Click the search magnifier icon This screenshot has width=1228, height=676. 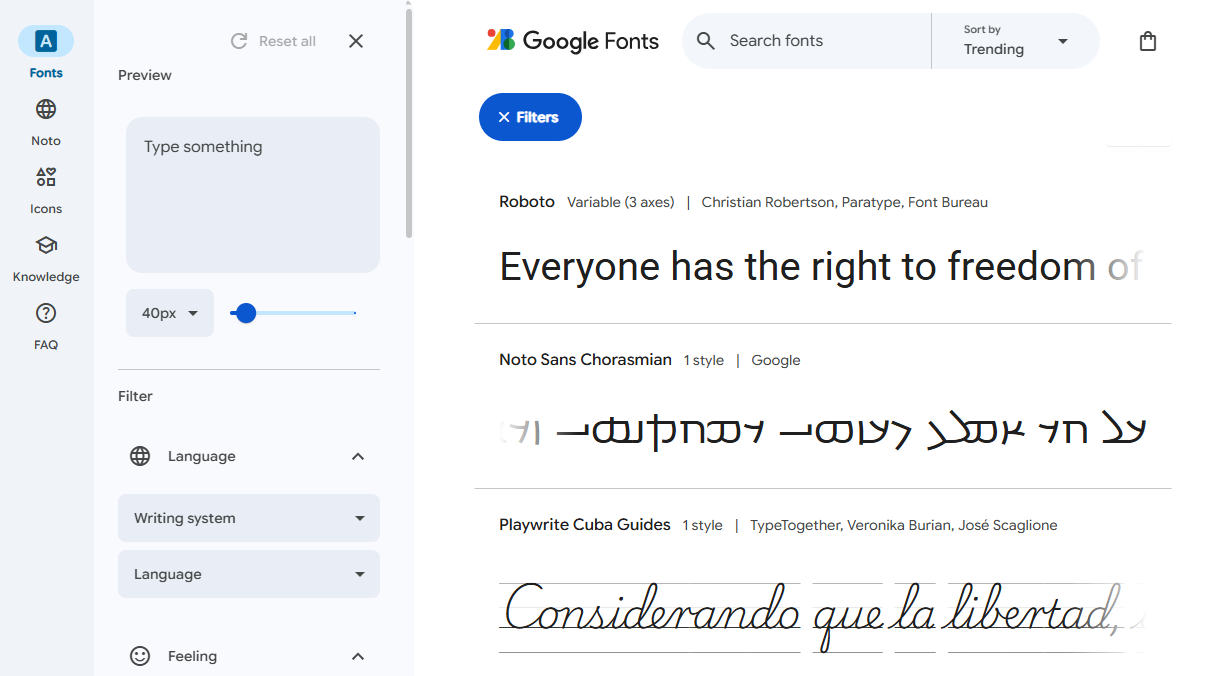click(x=706, y=41)
